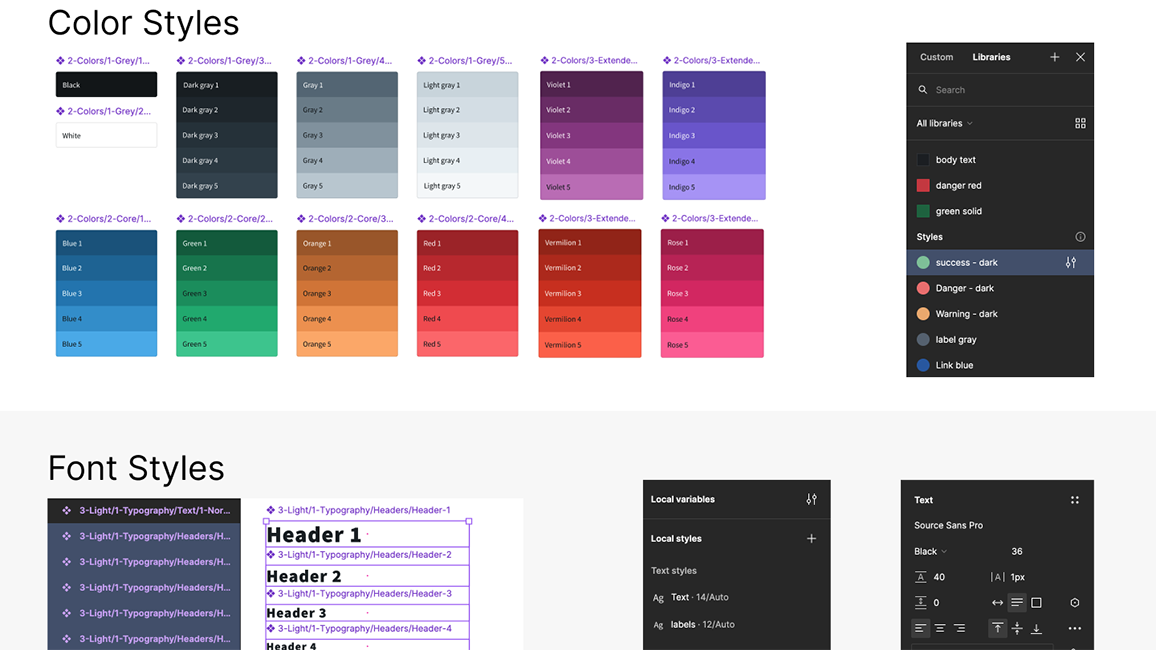Image resolution: width=1156 pixels, height=650 pixels.
Task: Click the Link blue color swatch
Action: pos(925,365)
